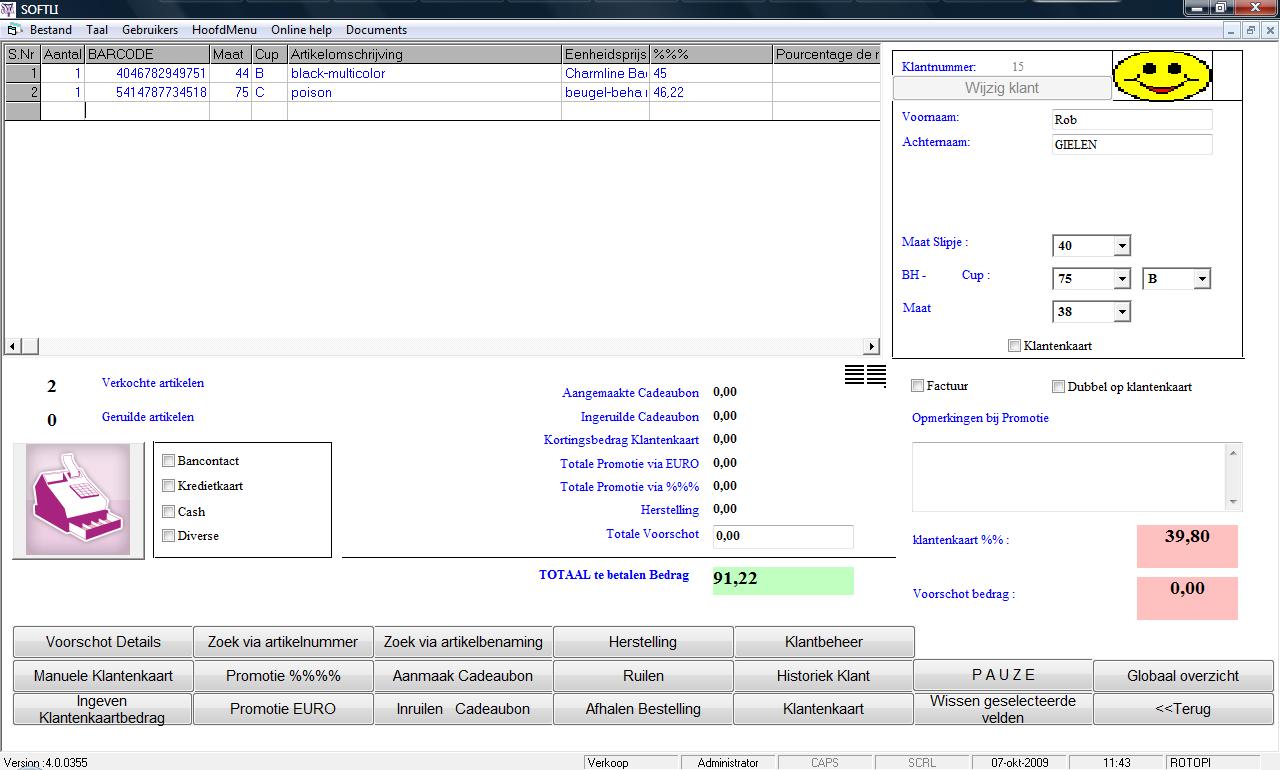Open the BH size dropdown showing 75

(x=1122, y=279)
